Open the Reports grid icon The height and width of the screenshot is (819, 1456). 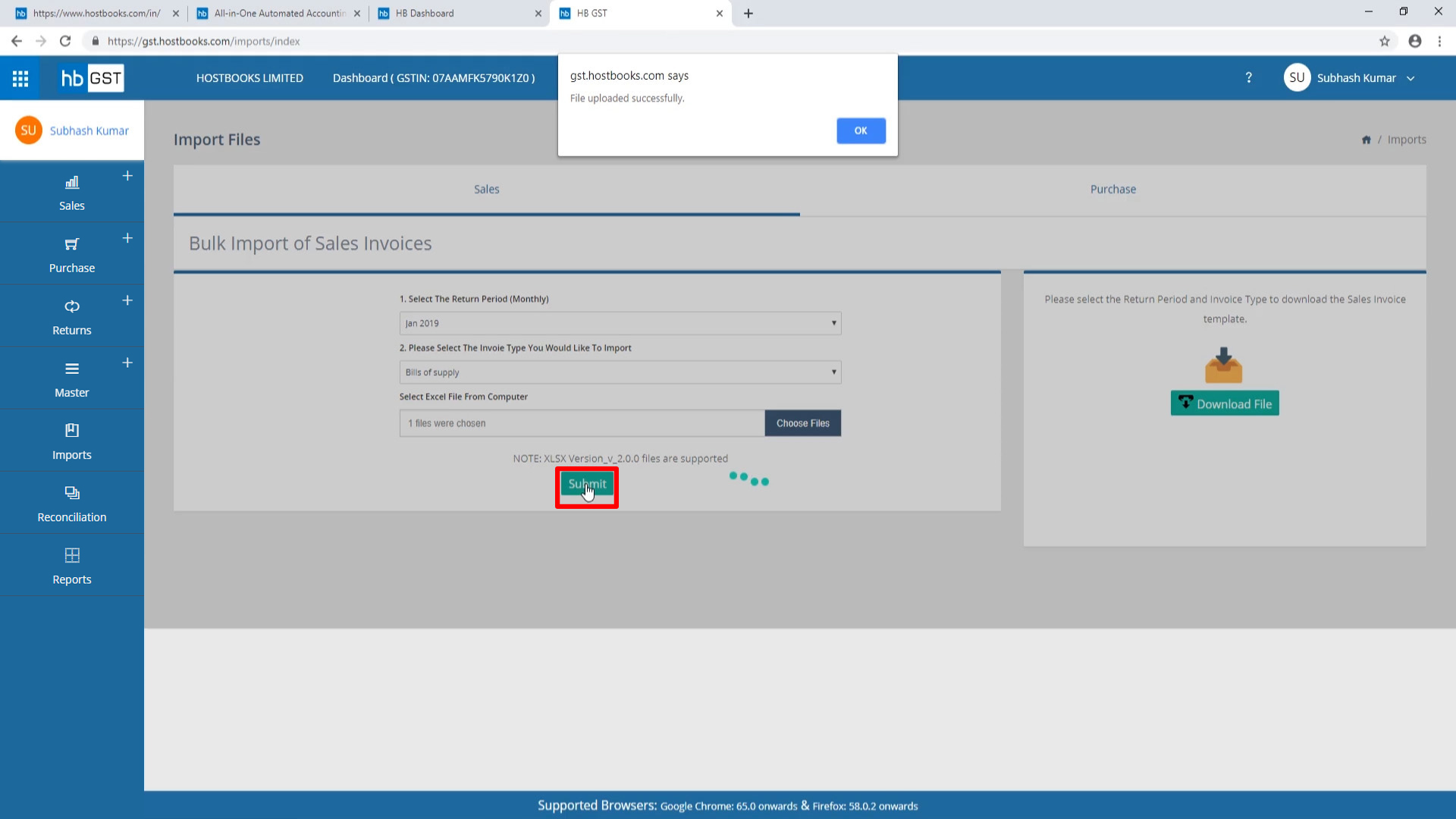(72, 555)
